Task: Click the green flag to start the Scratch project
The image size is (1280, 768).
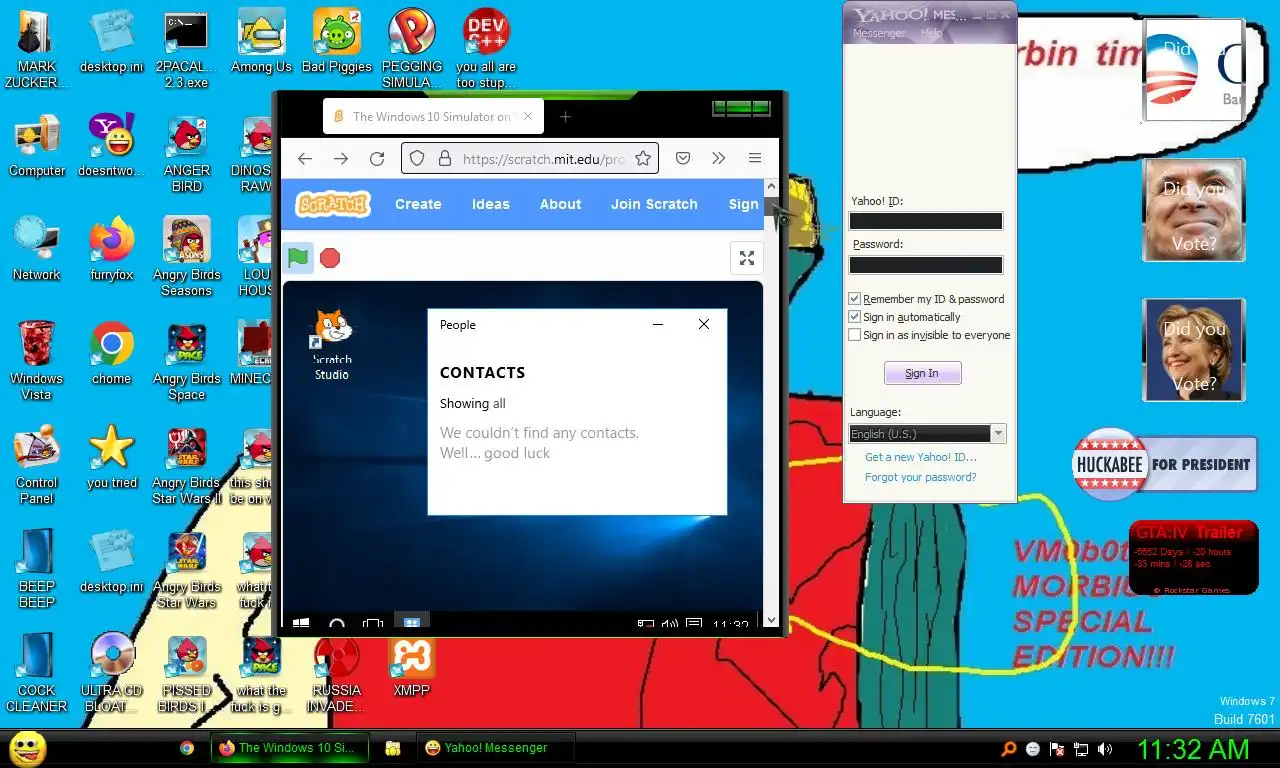Action: [x=298, y=258]
